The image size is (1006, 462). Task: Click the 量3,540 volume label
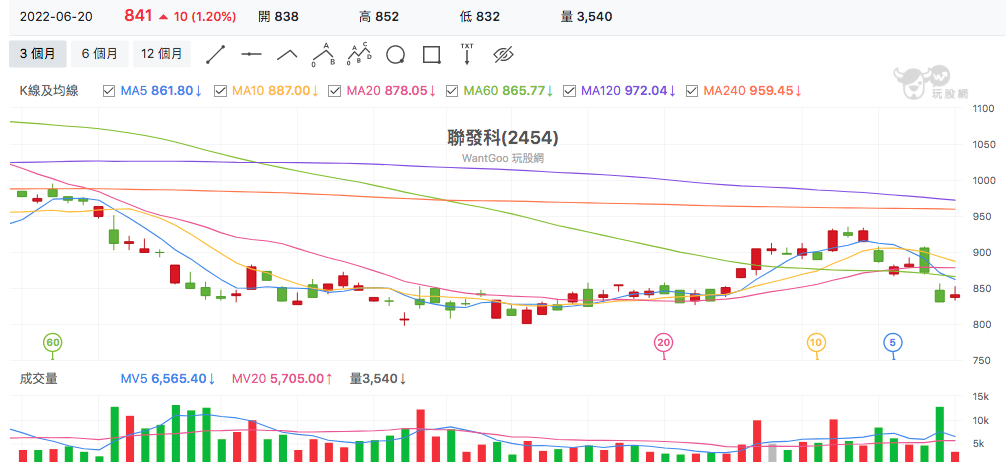point(378,379)
